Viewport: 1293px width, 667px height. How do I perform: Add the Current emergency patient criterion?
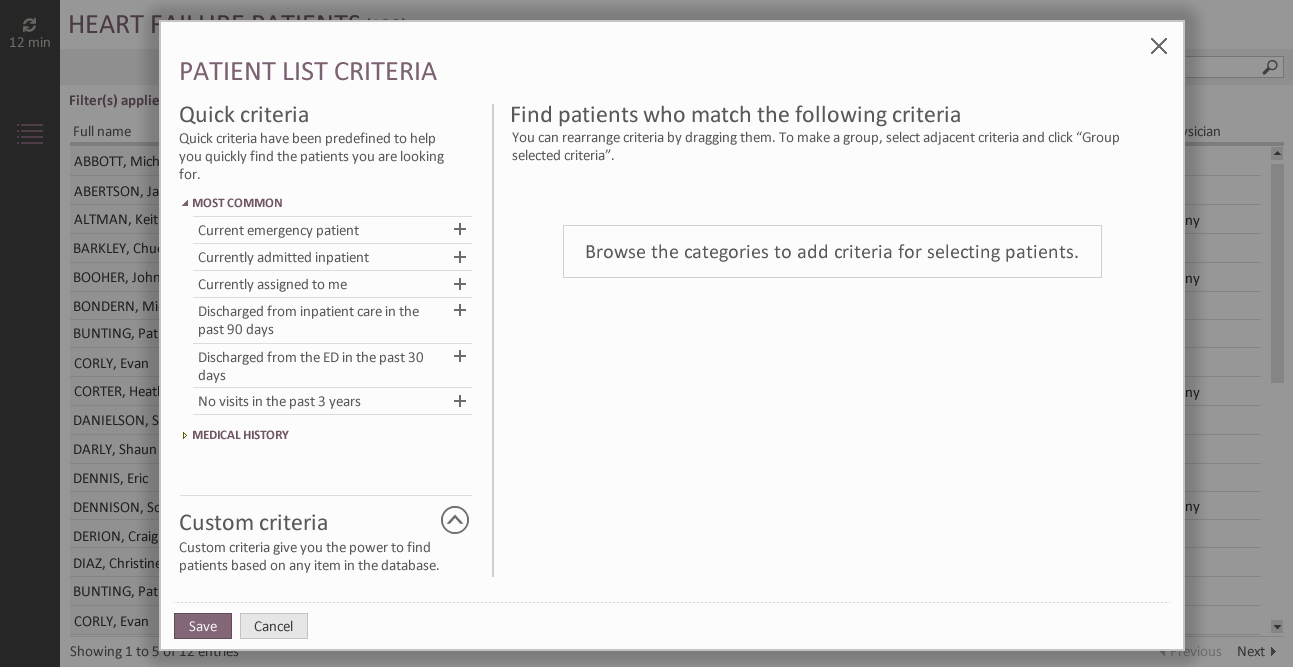coord(460,230)
